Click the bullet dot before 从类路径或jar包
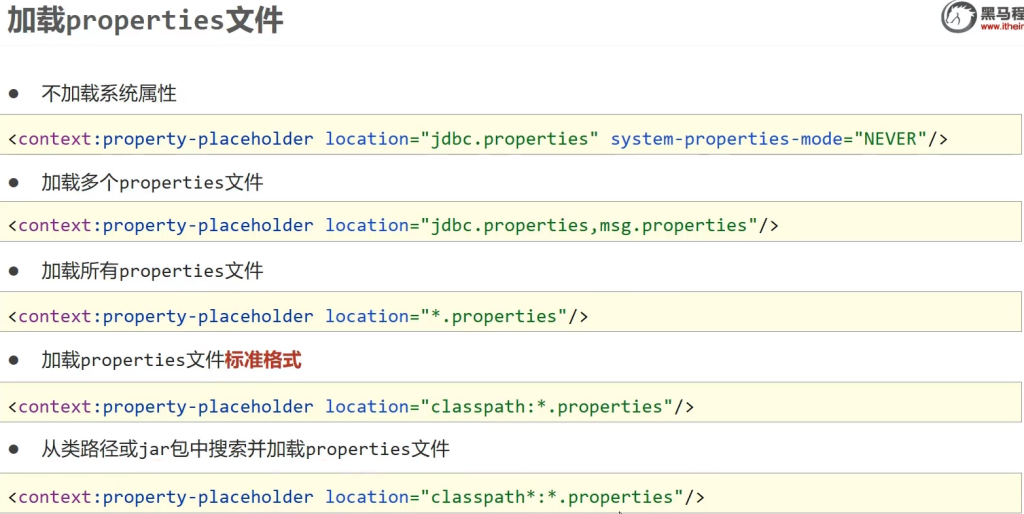Screen dimensions: 1024x514 pyautogui.click(x=14, y=449)
